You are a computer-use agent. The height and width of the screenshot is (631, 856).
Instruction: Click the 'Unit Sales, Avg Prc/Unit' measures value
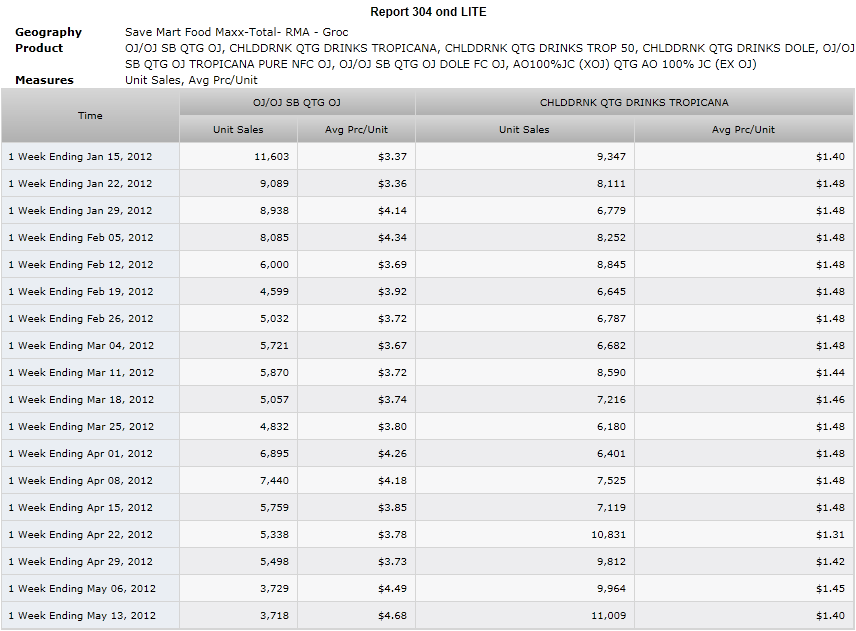pos(191,80)
